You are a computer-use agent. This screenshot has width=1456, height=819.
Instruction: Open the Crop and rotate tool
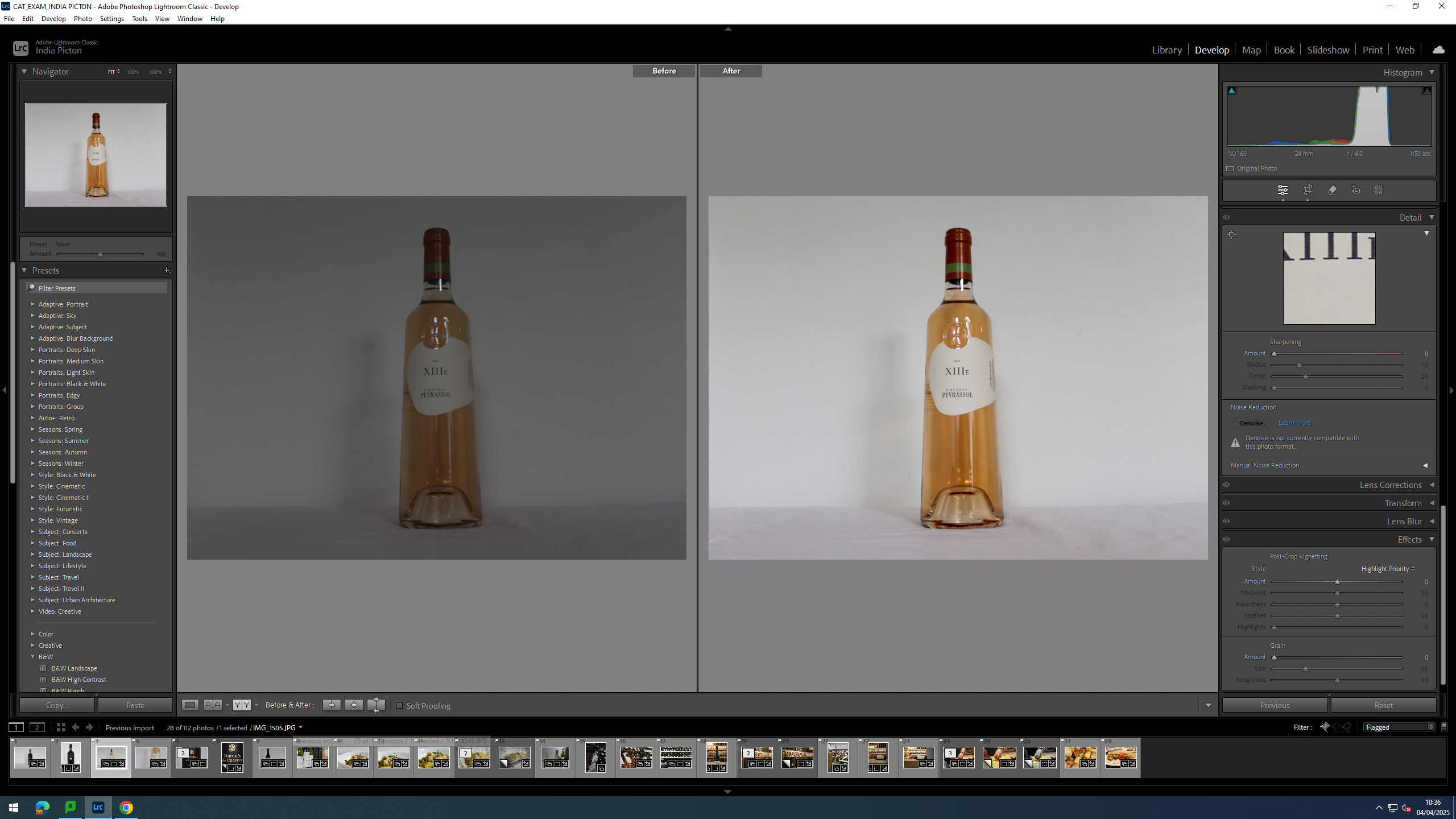[x=1308, y=190]
